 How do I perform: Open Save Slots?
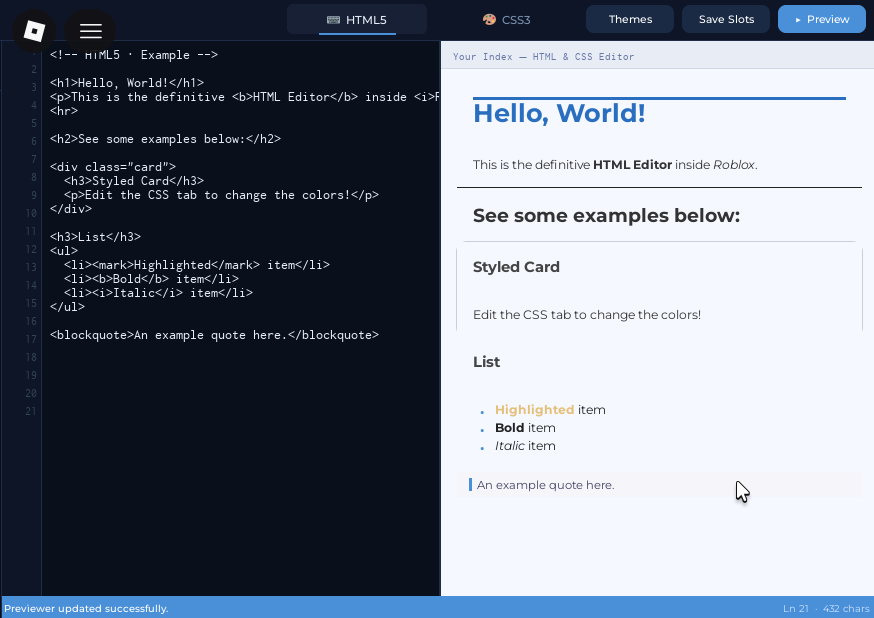click(726, 19)
